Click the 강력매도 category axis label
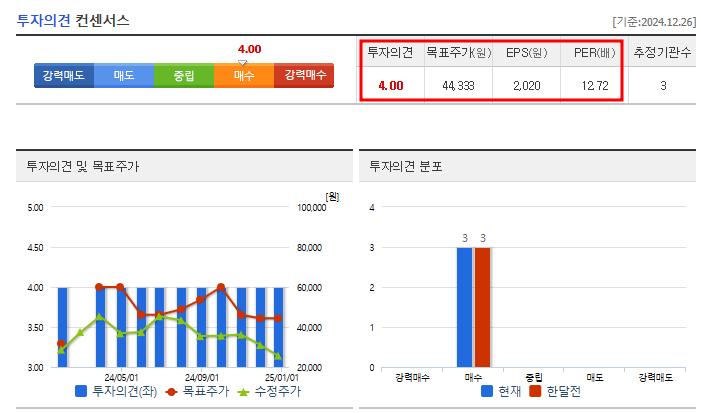 (655, 378)
